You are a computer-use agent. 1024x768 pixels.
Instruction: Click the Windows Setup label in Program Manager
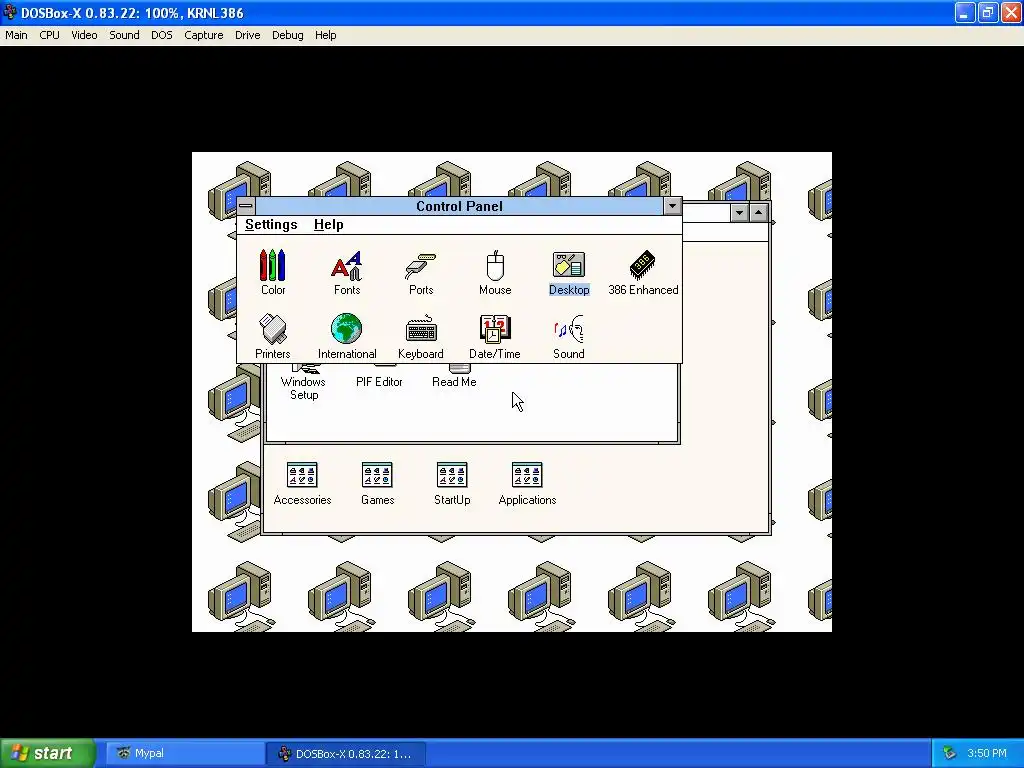pyautogui.click(x=303, y=388)
